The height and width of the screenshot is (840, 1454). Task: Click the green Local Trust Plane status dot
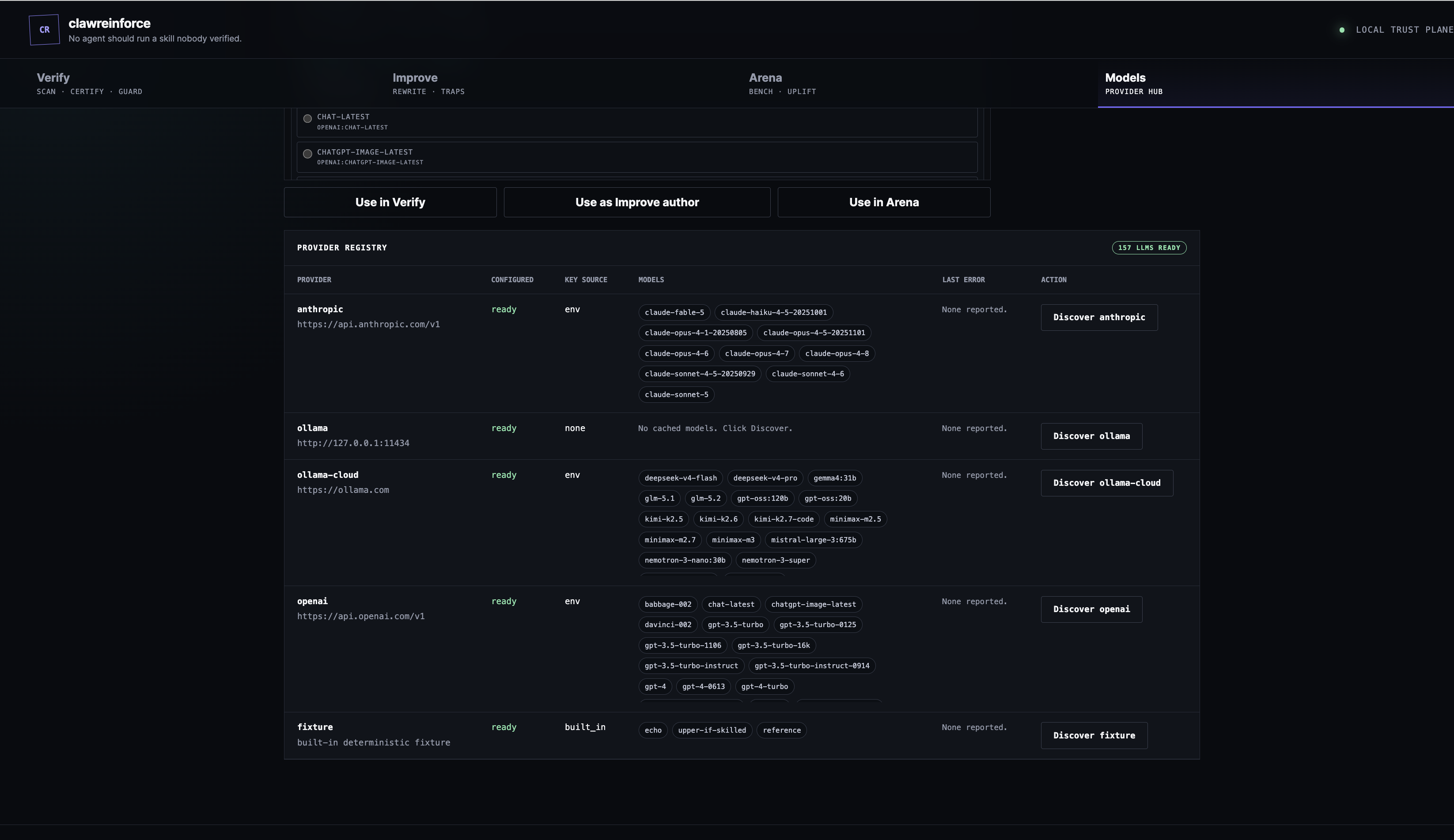pyautogui.click(x=1341, y=30)
